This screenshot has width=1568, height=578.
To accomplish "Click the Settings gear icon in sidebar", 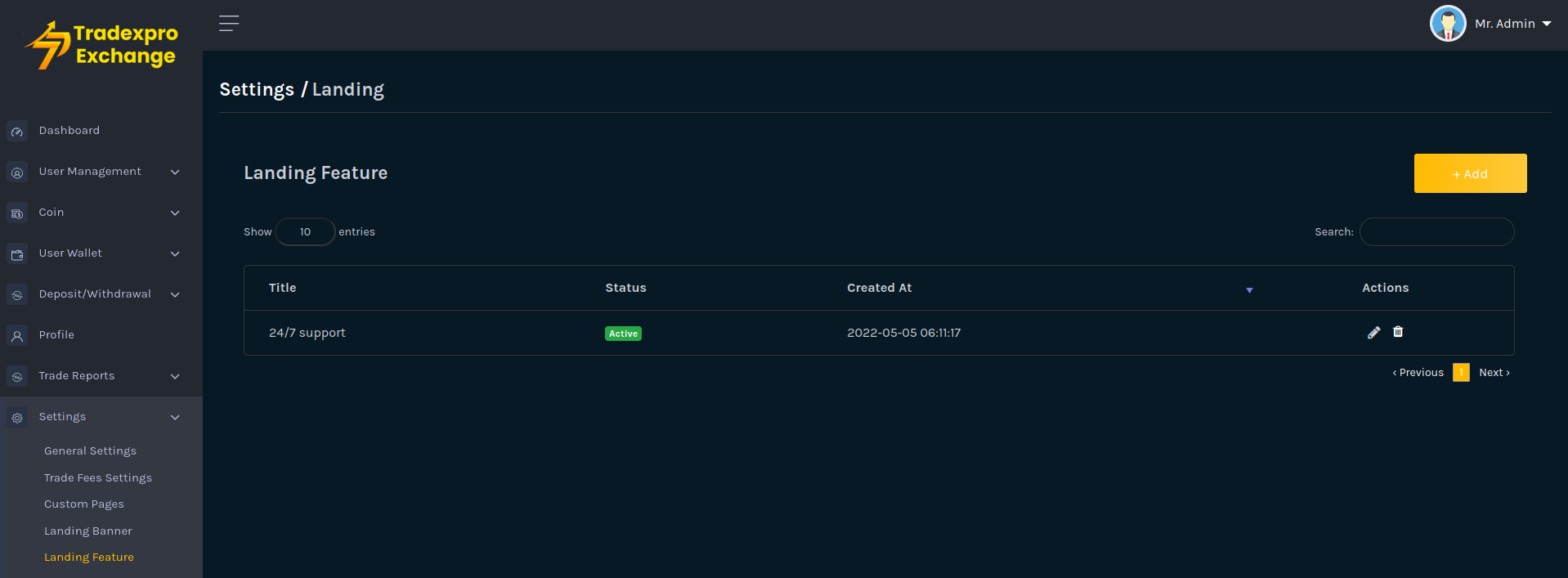I will pos(17,418).
